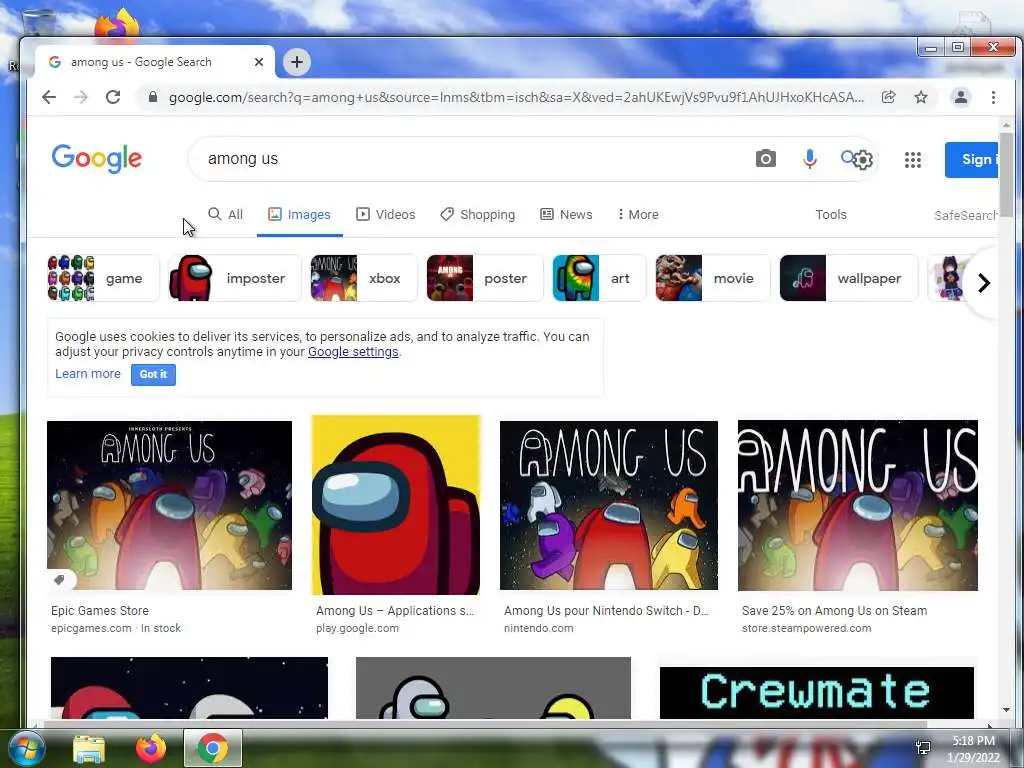The image size is (1024, 768).
Task: Close the among us Google Search tab
Action: click(x=259, y=62)
